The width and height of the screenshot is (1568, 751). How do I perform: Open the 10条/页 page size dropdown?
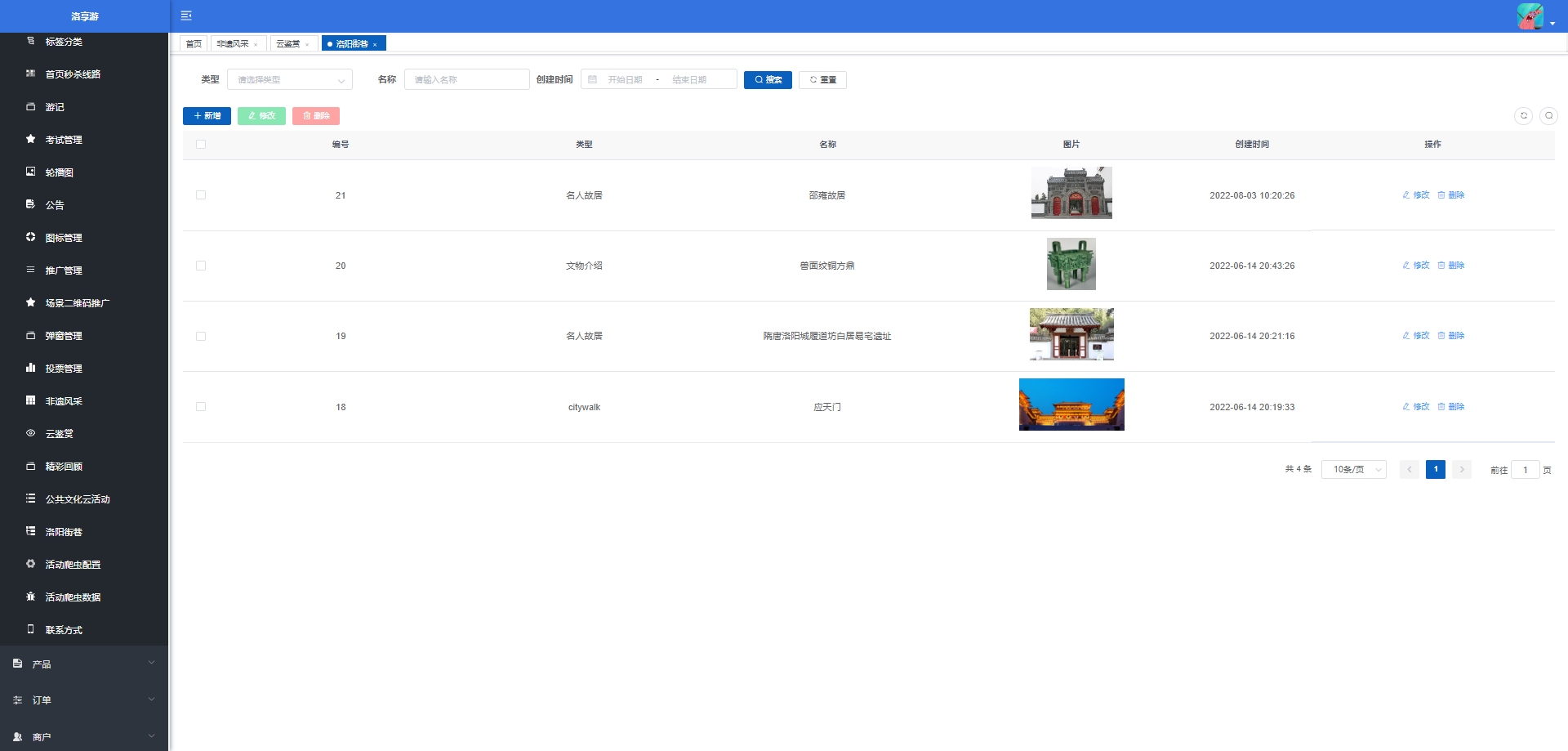coord(1353,470)
